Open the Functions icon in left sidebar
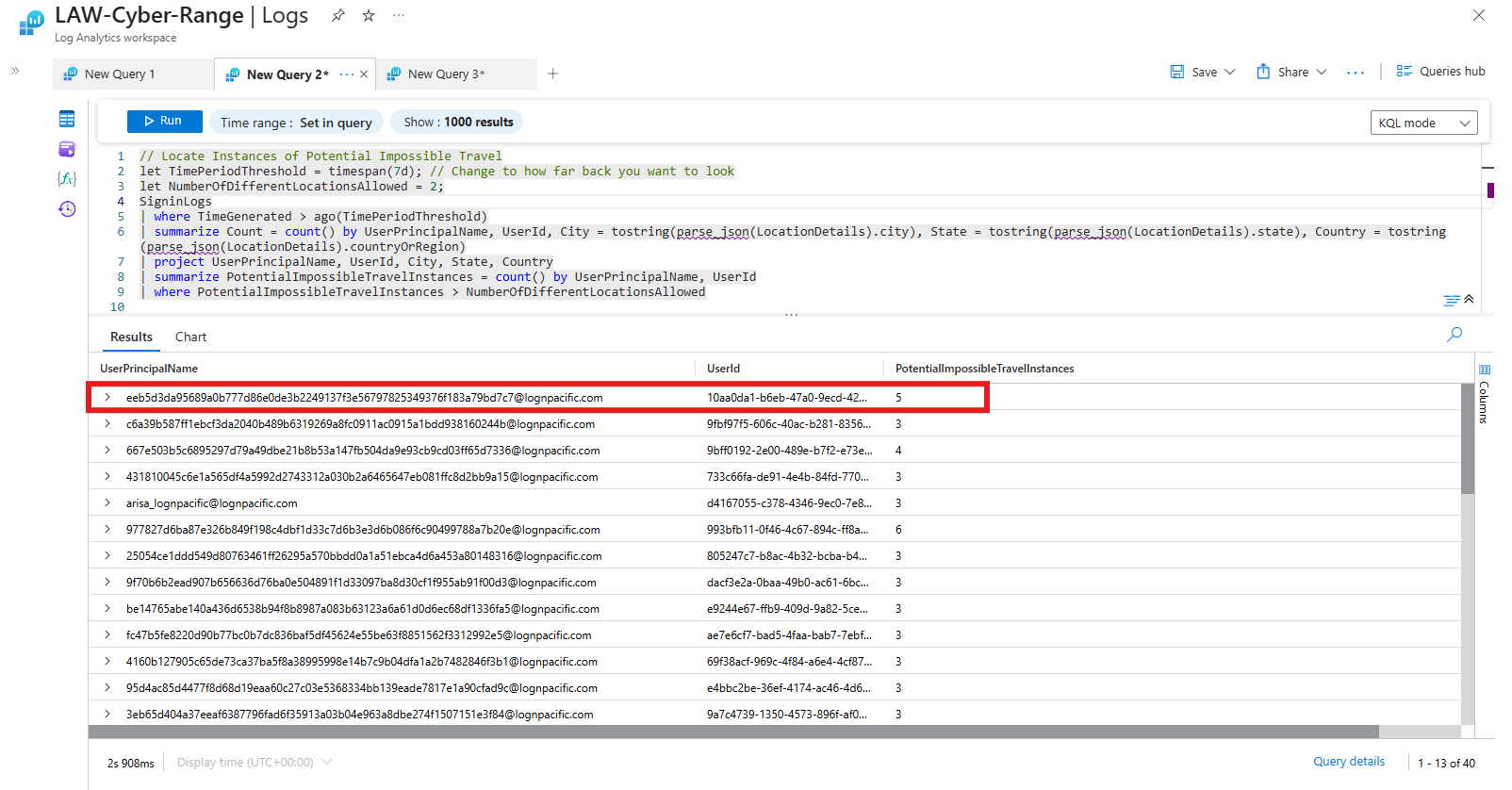The image size is (1512, 790). pos(67,179)
